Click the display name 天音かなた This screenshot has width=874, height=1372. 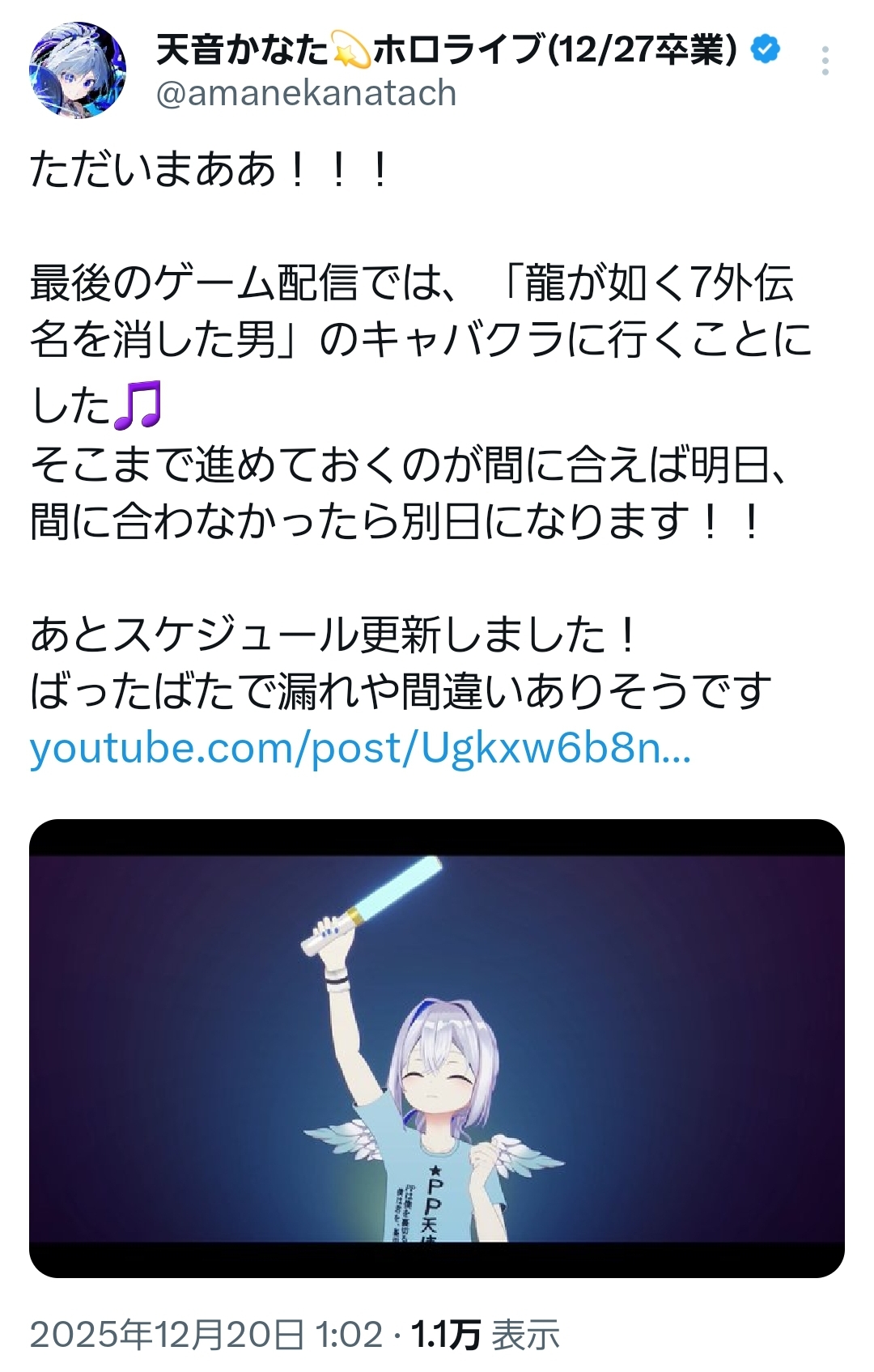242,50
